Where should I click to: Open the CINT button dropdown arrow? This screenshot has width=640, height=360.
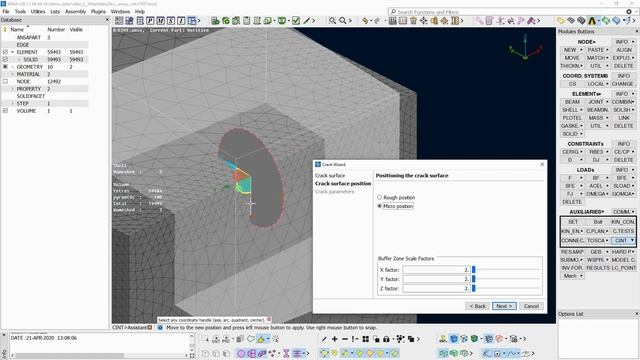[632, 240]
